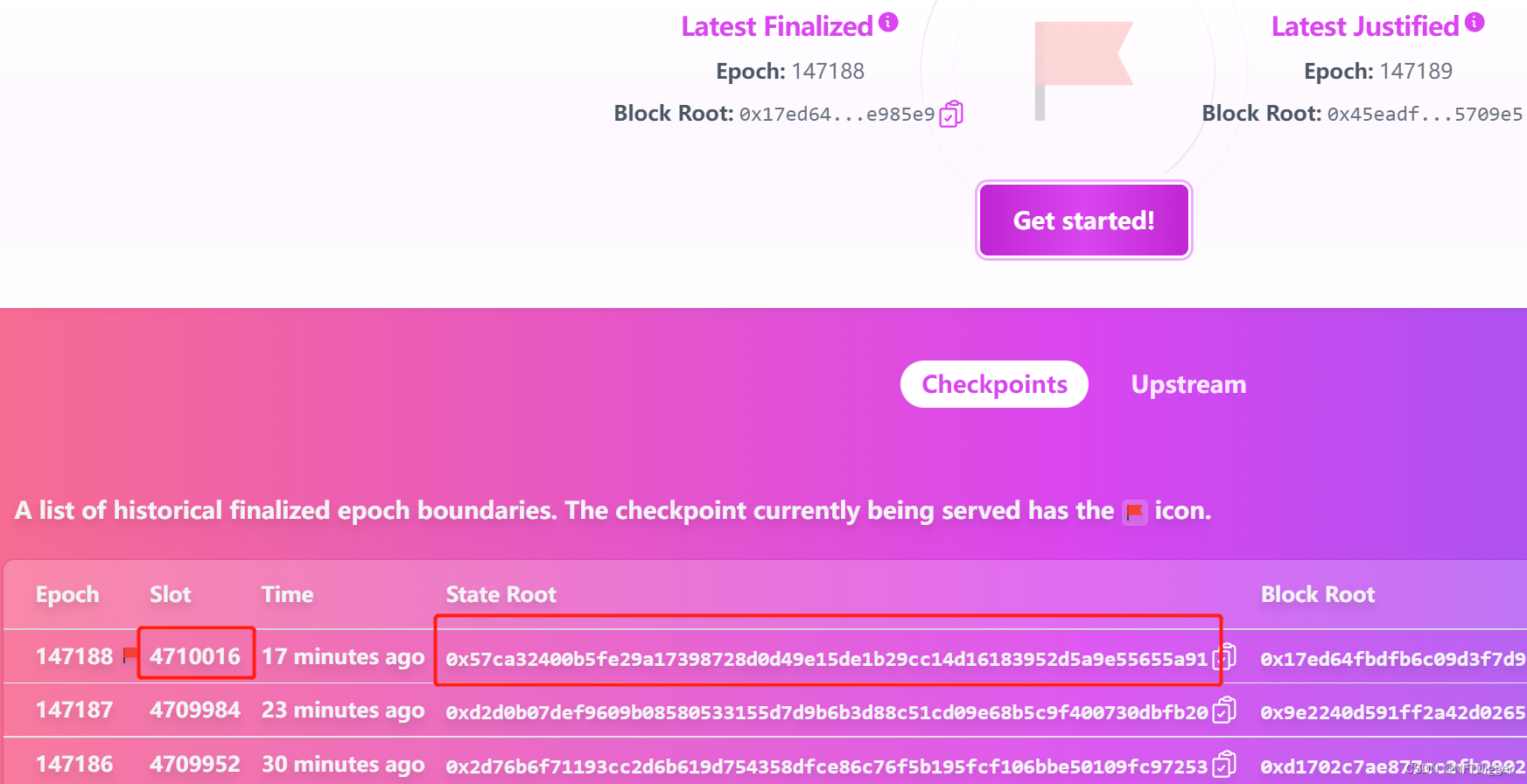Click state root hash starting 0x57ca32400
Screen dimensions: 1527x784
826,659
